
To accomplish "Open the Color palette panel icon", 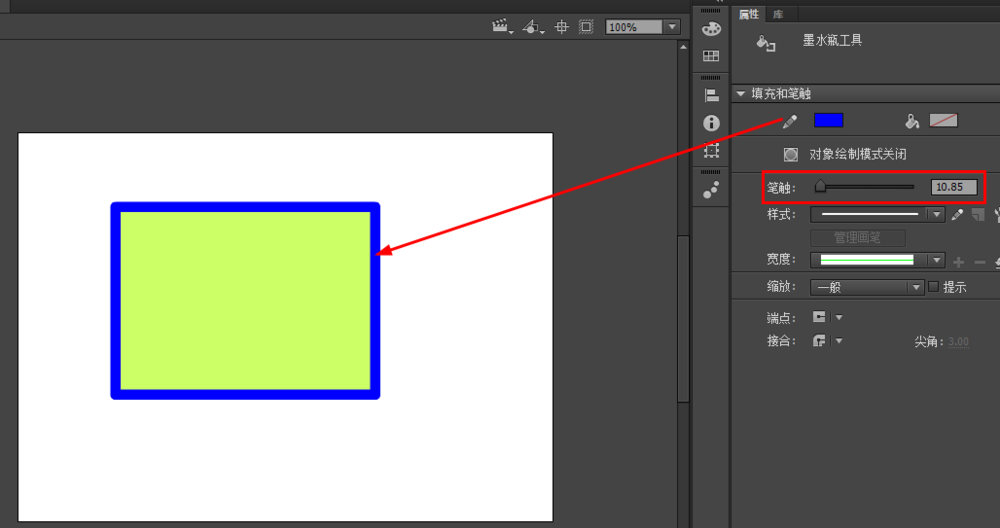I will pos(711,29).
